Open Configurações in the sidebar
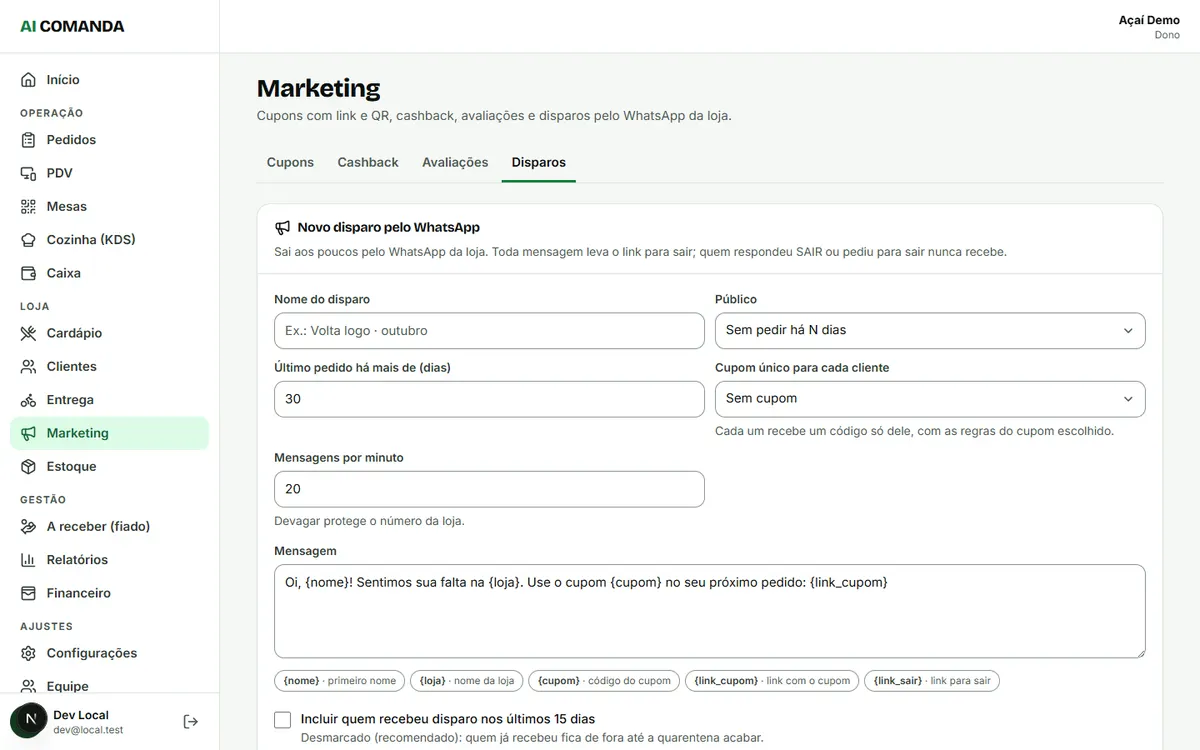Viewport: 1200px width, 750px height. (109, 653)
